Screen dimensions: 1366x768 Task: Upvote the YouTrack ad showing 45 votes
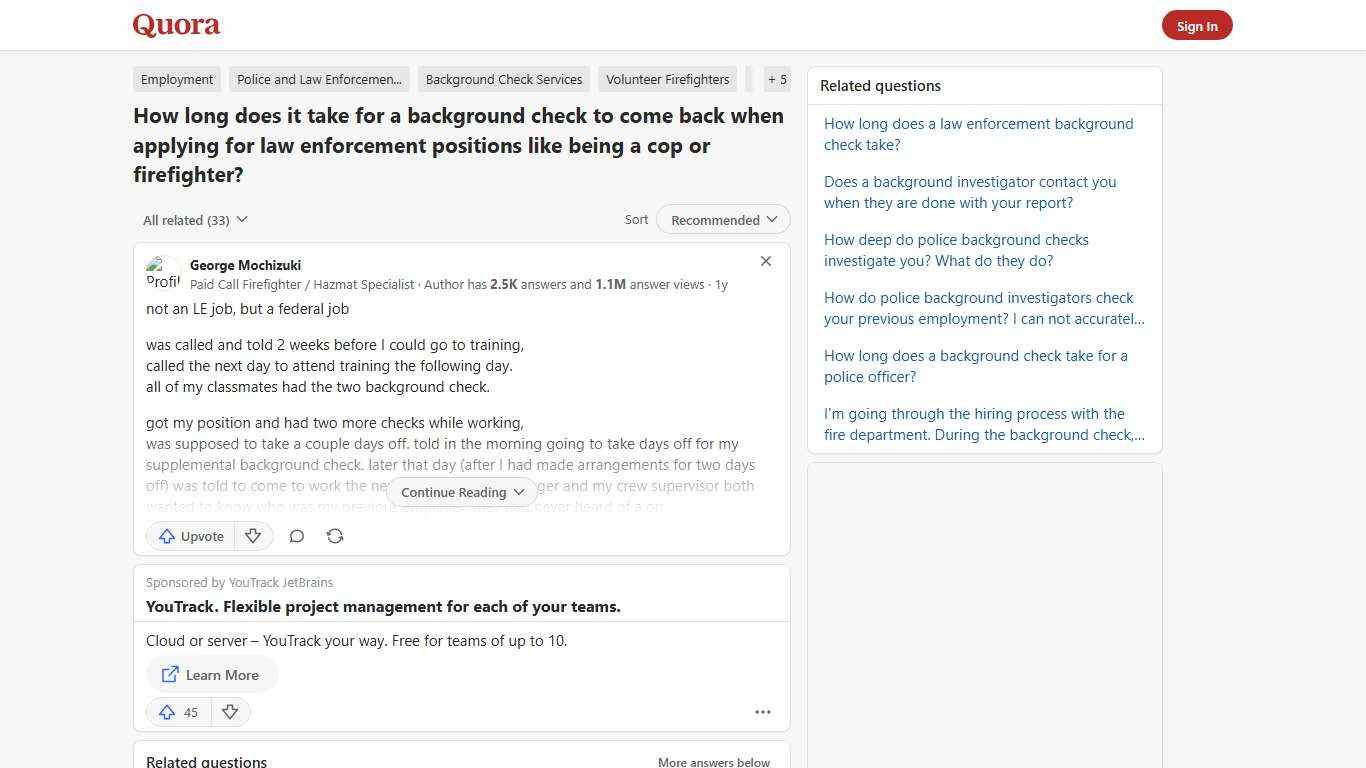pyautogui.click(x=177, y=711)
